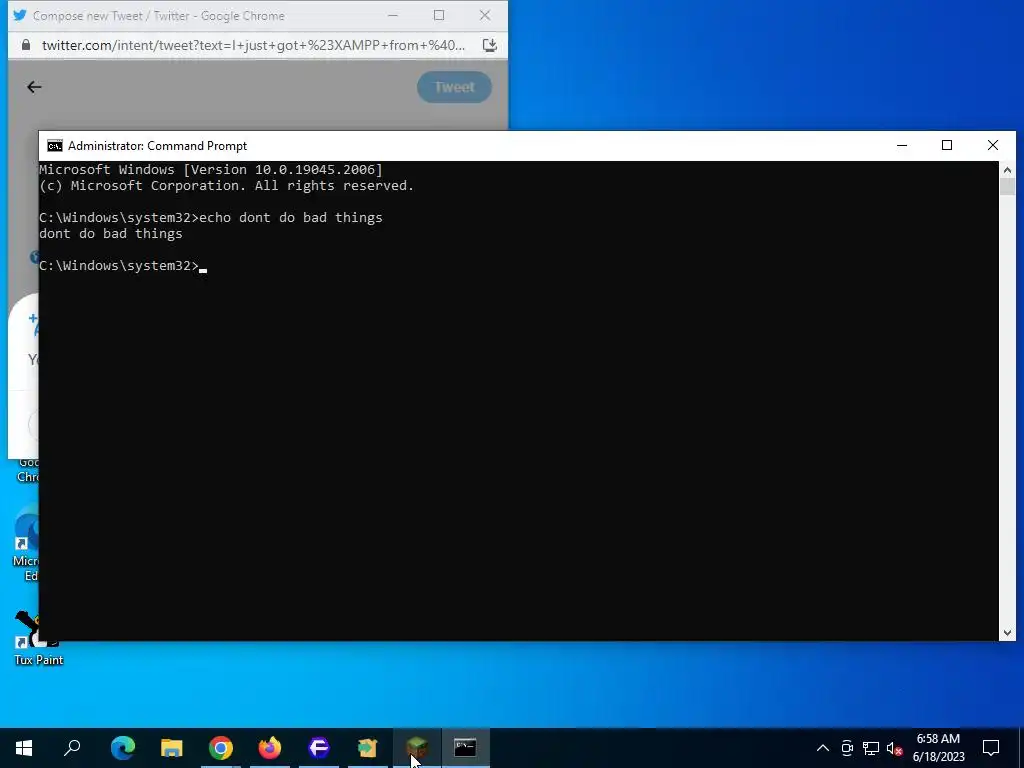1024x768 pixels.
Task: Click the 'dont do bad things' output line
Action: tap(111, 234)
